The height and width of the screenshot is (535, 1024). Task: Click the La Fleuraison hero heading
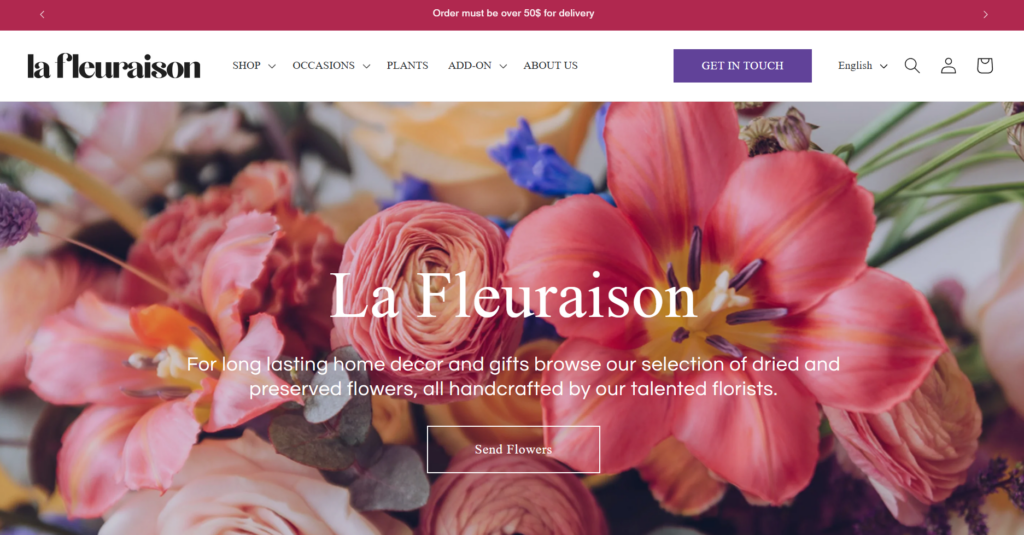513,296
